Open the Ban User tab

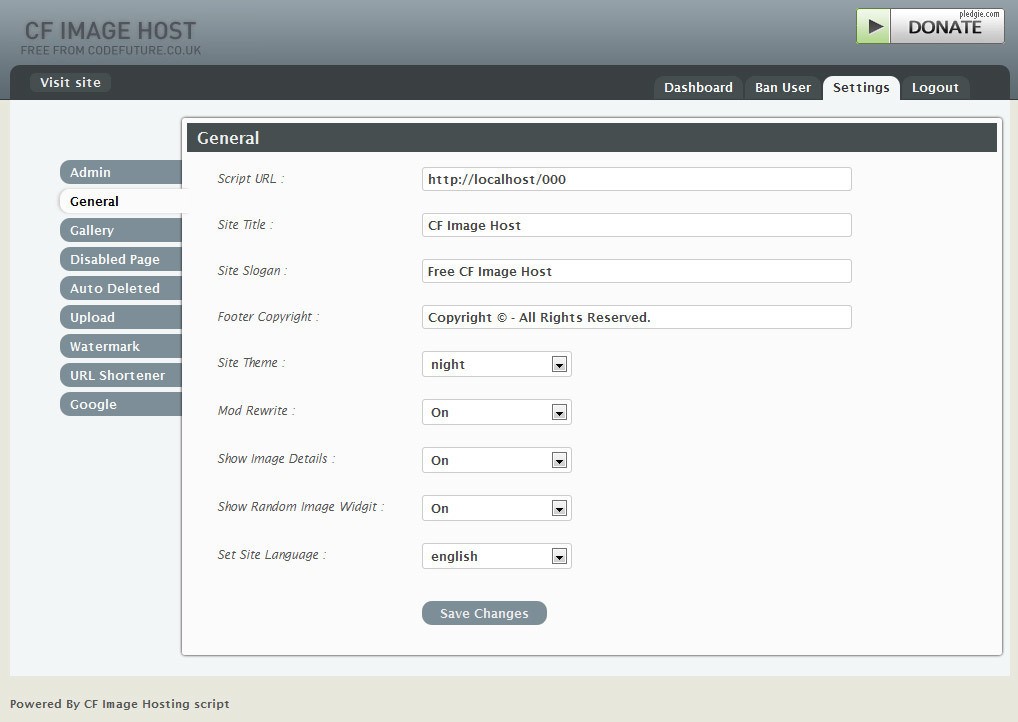point(782,88)
